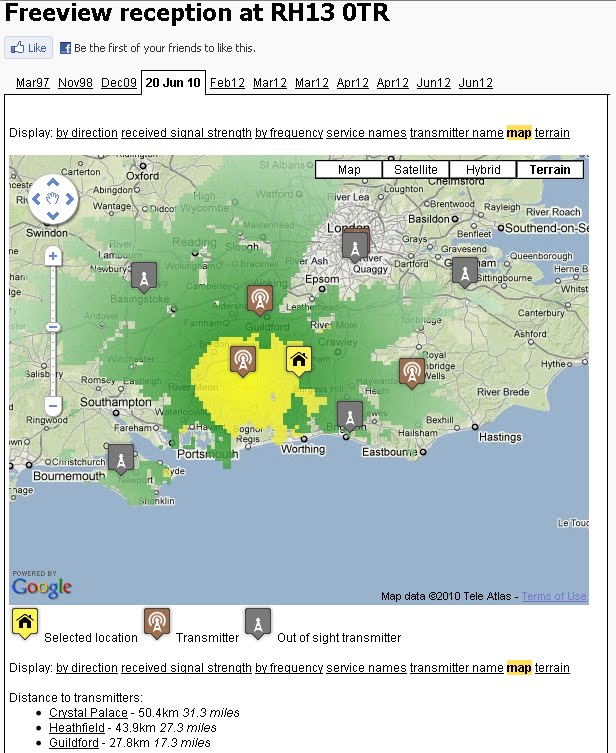Select top highlighted 'map' display option

[x=519, y=133]
